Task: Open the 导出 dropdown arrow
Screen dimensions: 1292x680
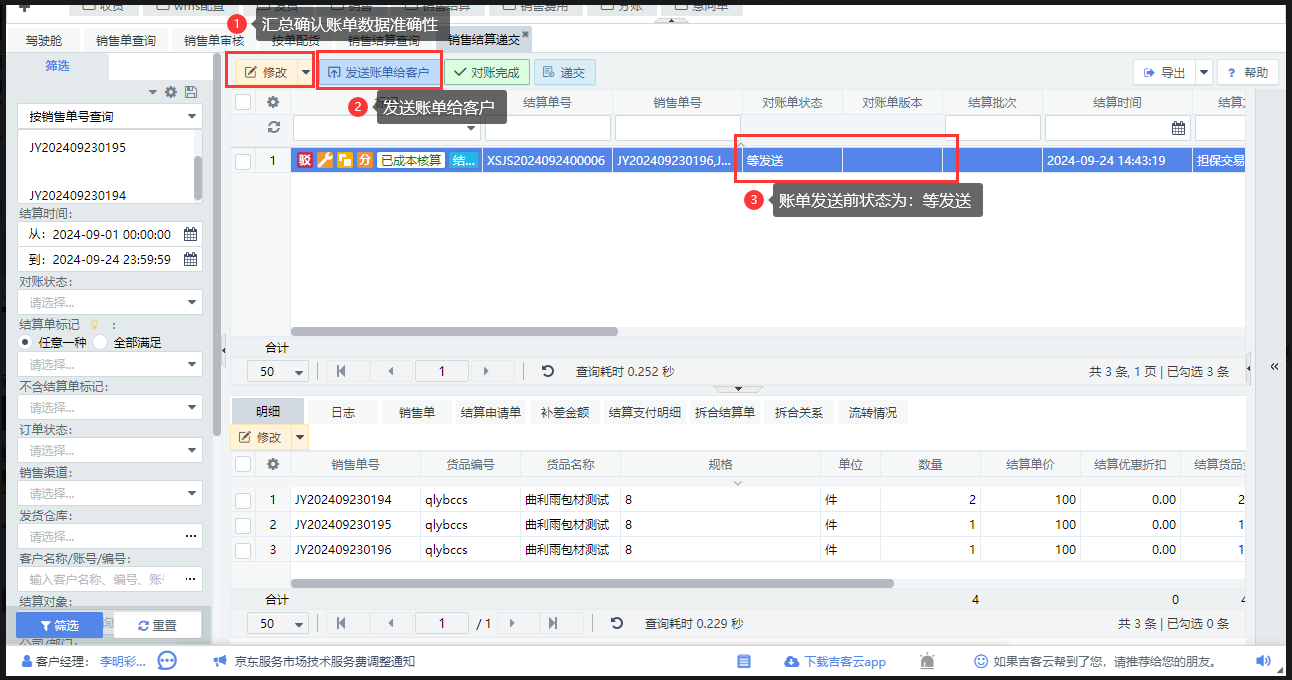Action: point(1204,72)
